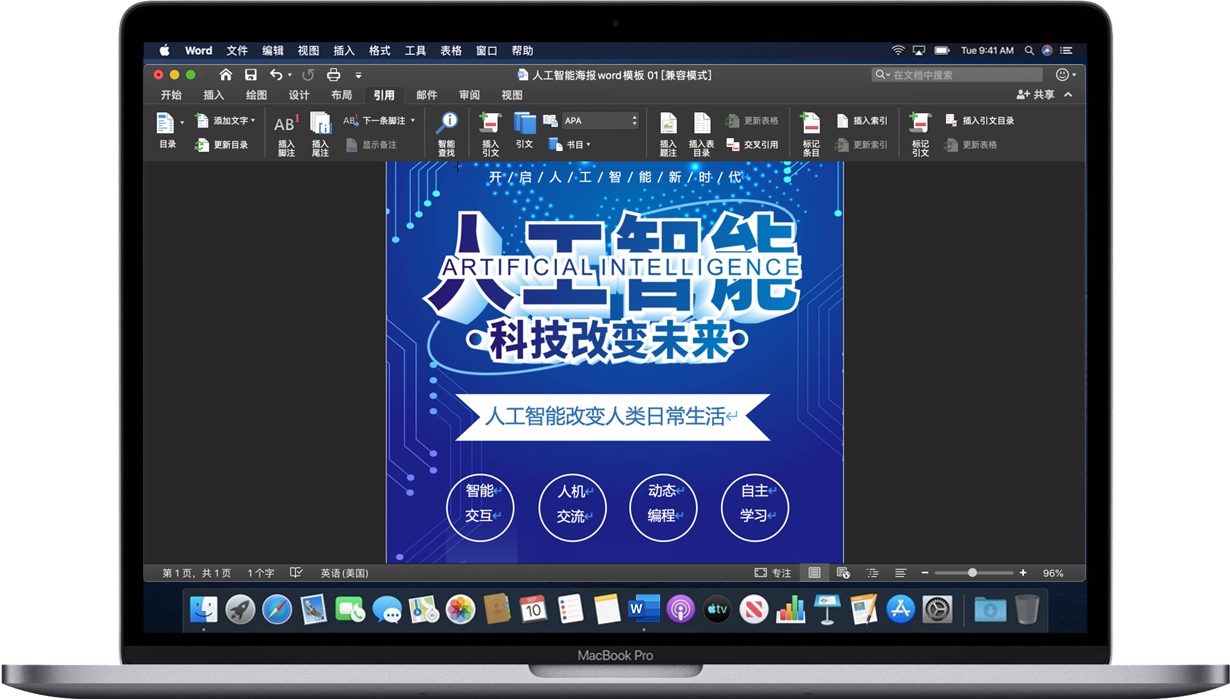
Task: Open the 工具 menu in menu bar
Action: coord(415,50)
